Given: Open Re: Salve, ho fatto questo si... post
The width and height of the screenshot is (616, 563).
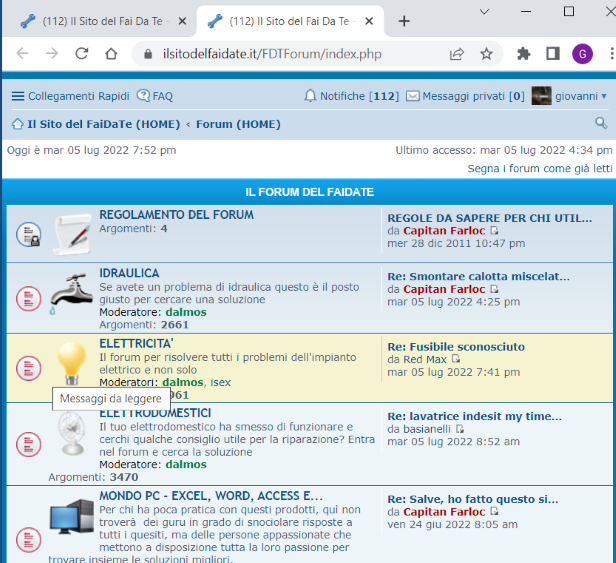Looking at the screenshot, I should pyautogui.click(x=473, y=500).
